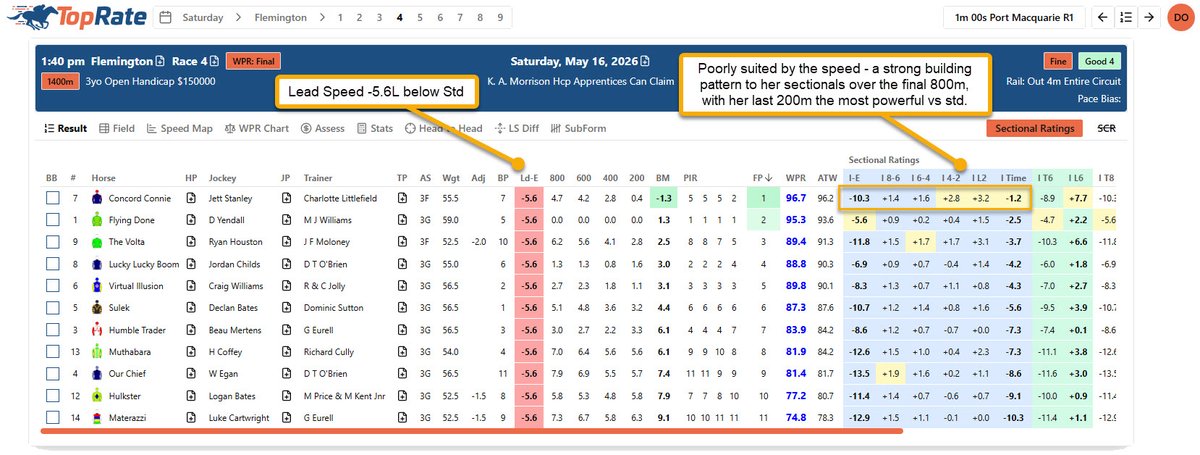This screenshot has height=455, width=1200.
Task: Open Flying Done horse profile icon
Action: (191, 219)
